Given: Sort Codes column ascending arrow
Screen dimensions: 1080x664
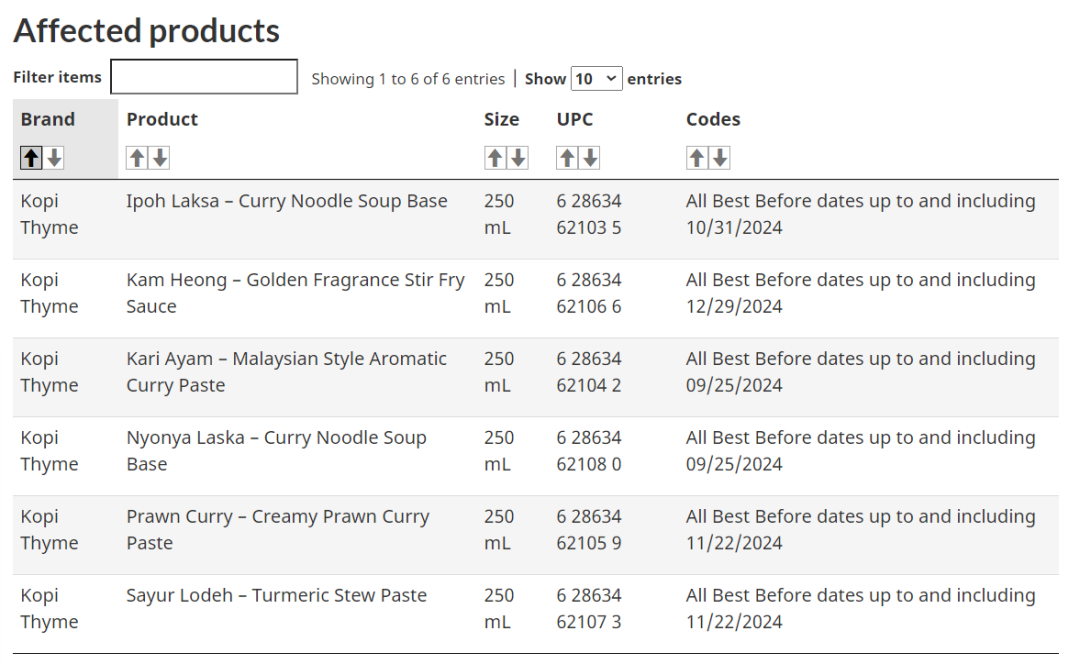Looking at the screenshot, I should pos(696,158).
